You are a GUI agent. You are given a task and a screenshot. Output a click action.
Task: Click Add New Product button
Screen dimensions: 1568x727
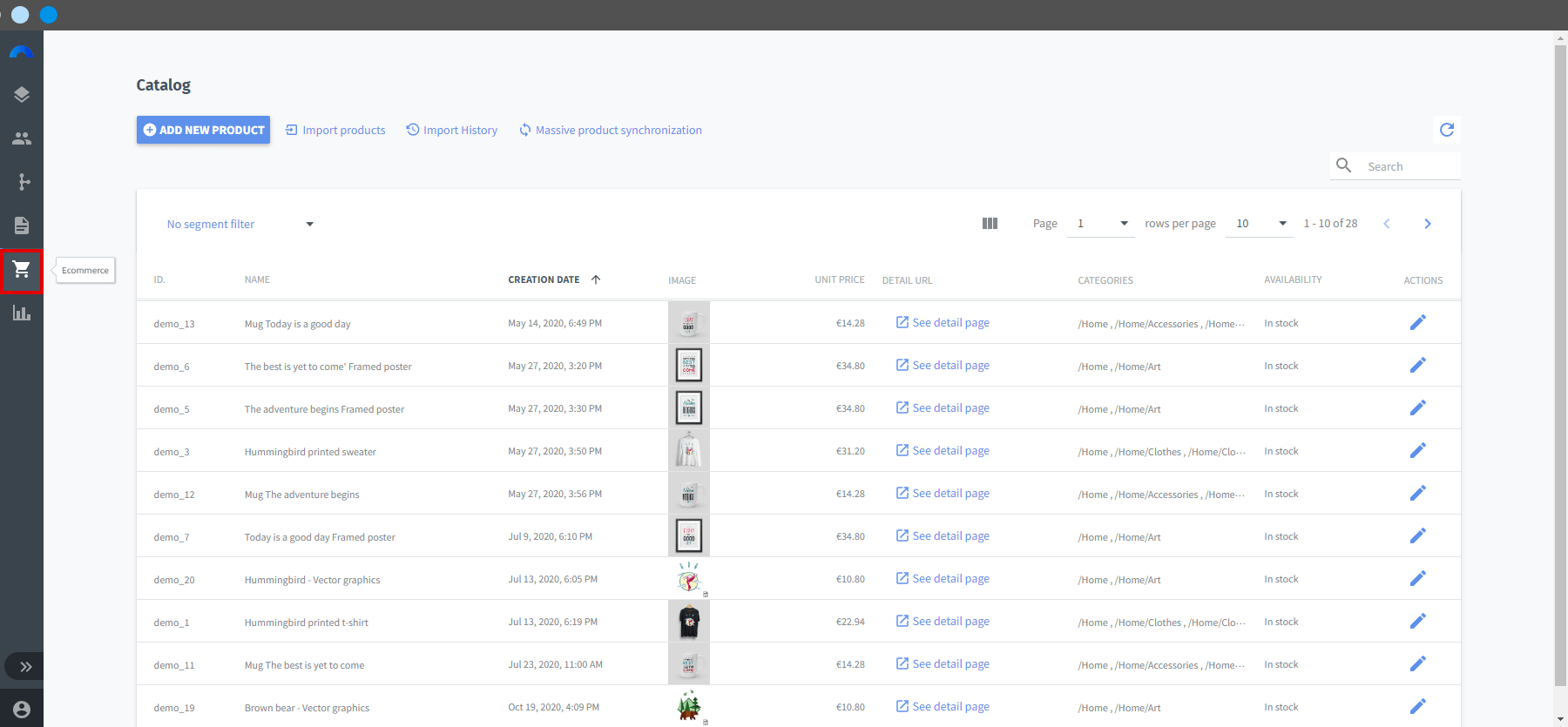point(203,130)
